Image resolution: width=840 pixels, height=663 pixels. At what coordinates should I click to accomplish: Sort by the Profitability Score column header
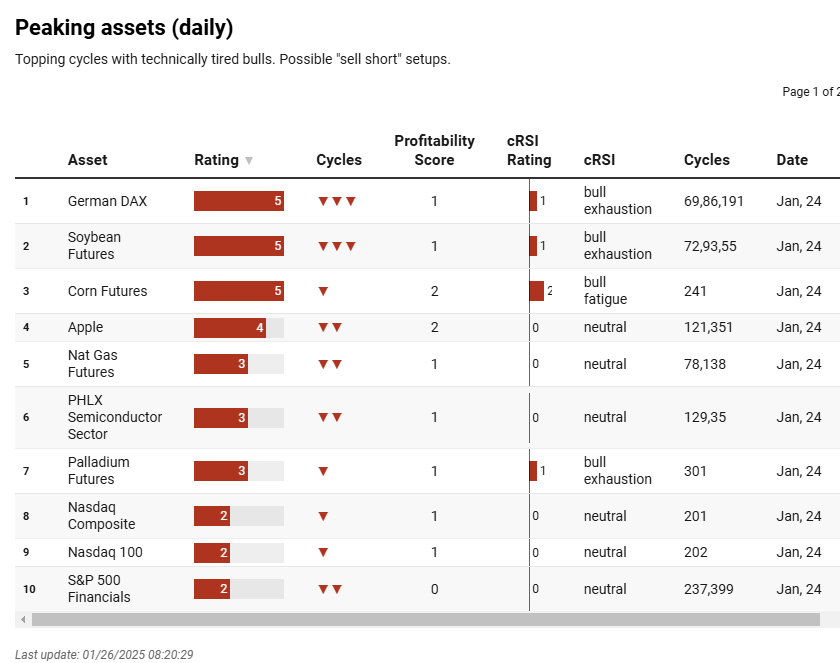coord(434,150)
